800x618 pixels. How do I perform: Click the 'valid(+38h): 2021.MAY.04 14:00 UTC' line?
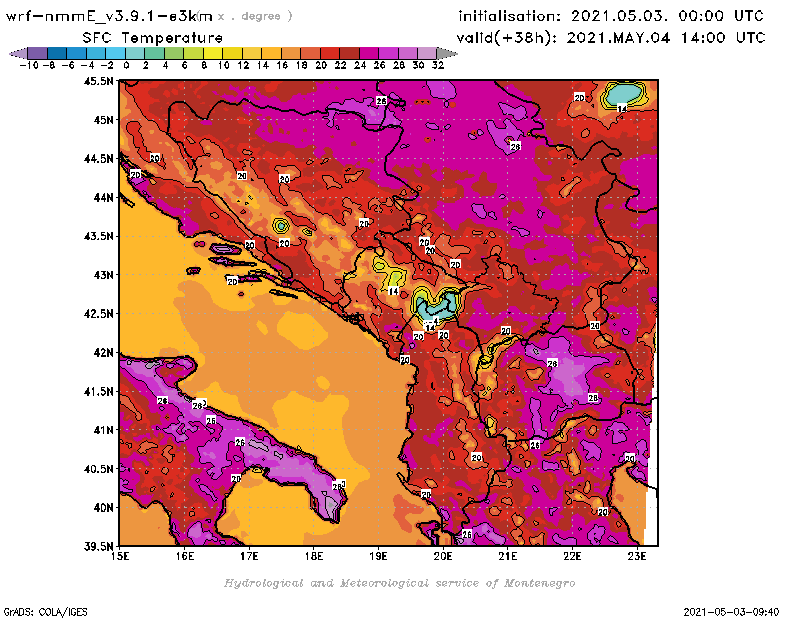(611, 38)
